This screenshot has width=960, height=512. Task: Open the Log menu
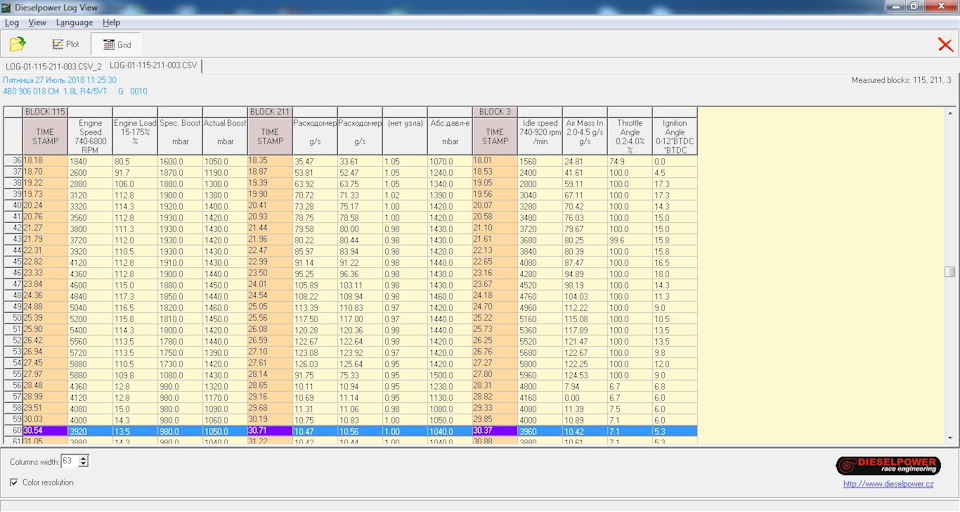tap(12, 22)
